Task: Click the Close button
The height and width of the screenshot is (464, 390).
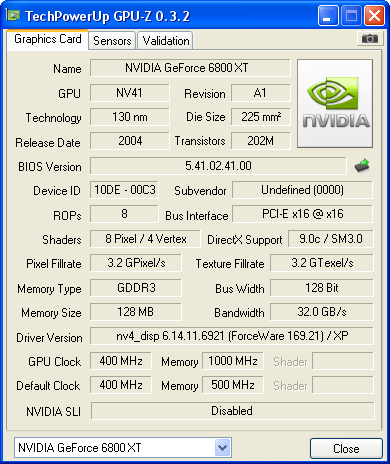Action: point(346,448)
